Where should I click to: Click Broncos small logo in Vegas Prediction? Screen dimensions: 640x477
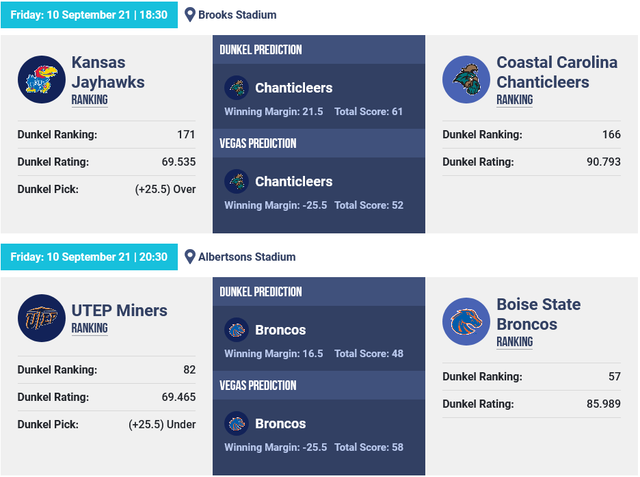point(237,424)
